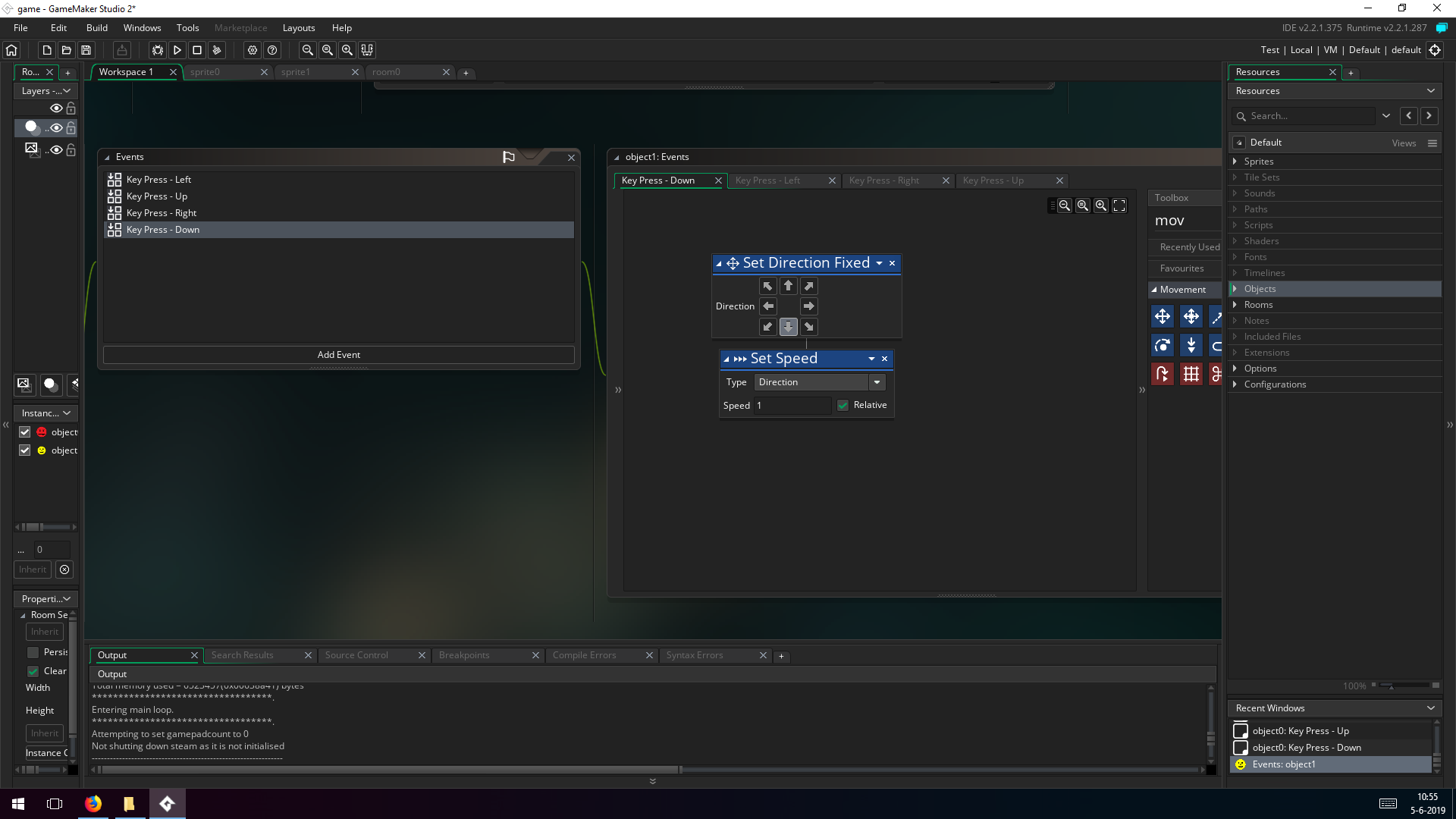Open the Build menu
The image size is (1456, 819).
(97, 28)
